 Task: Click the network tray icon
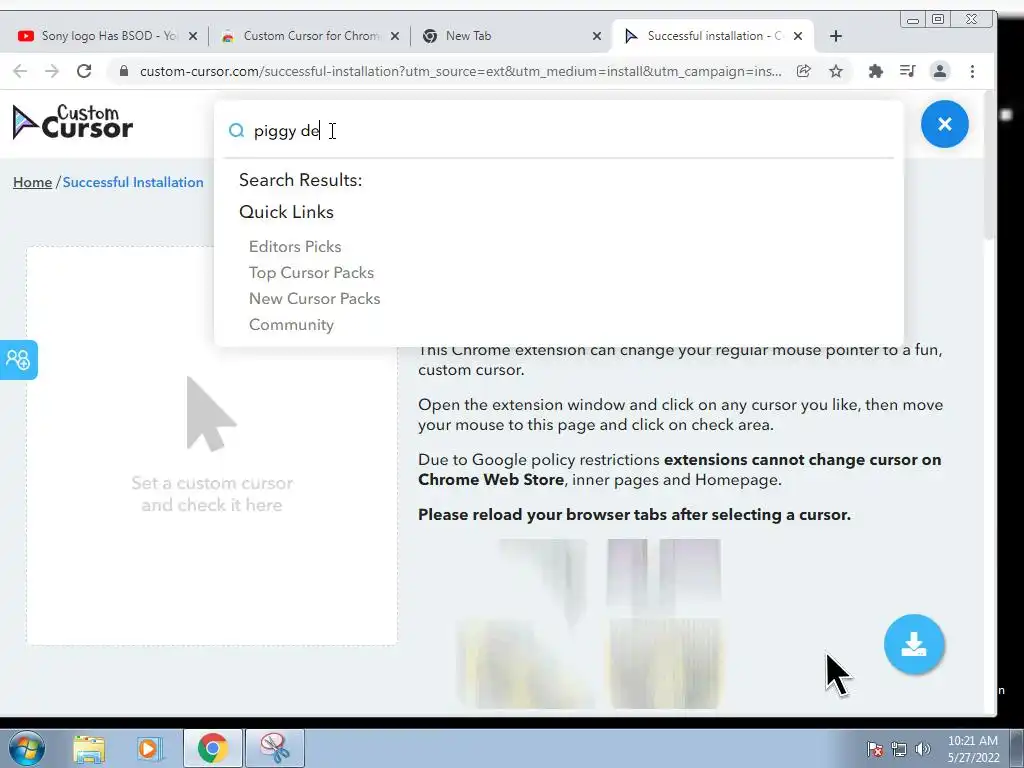click(899, 748)
